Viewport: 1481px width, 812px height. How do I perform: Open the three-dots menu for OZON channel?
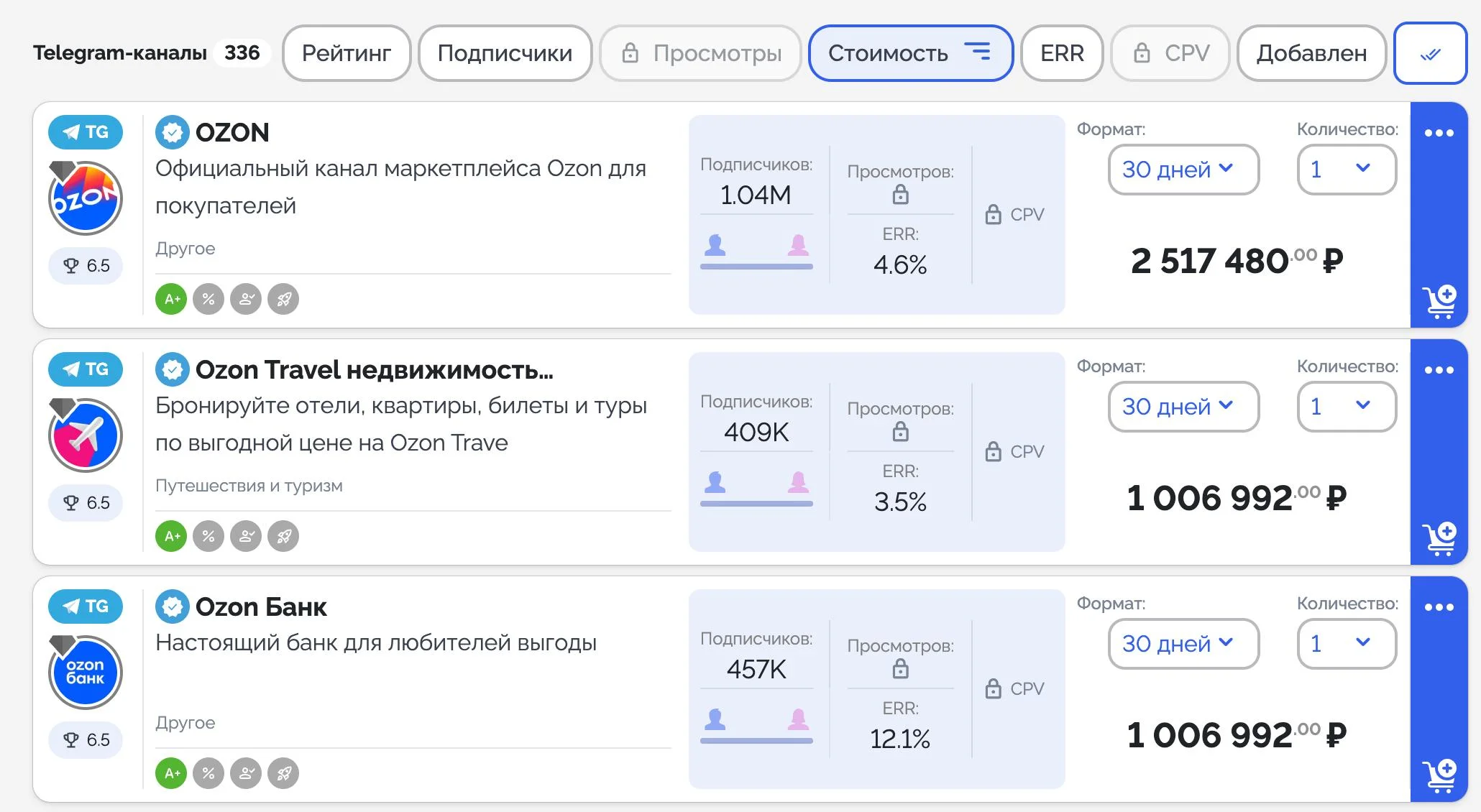[x=1439, y=133]
